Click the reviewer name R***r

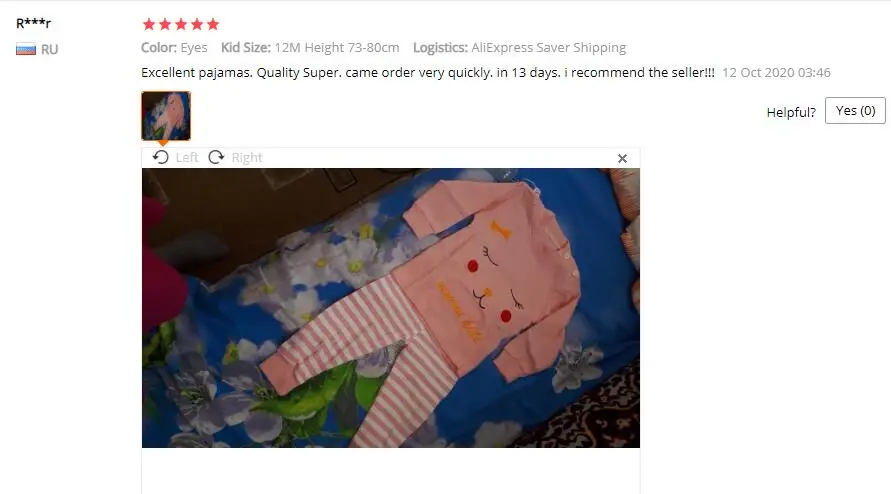pos(34,23)
